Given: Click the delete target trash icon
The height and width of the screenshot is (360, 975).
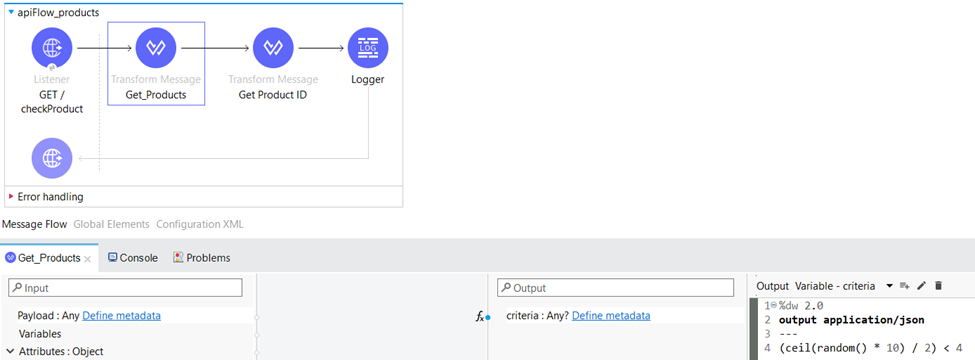Looking at the screenshot, I should [x=938, y=286].
